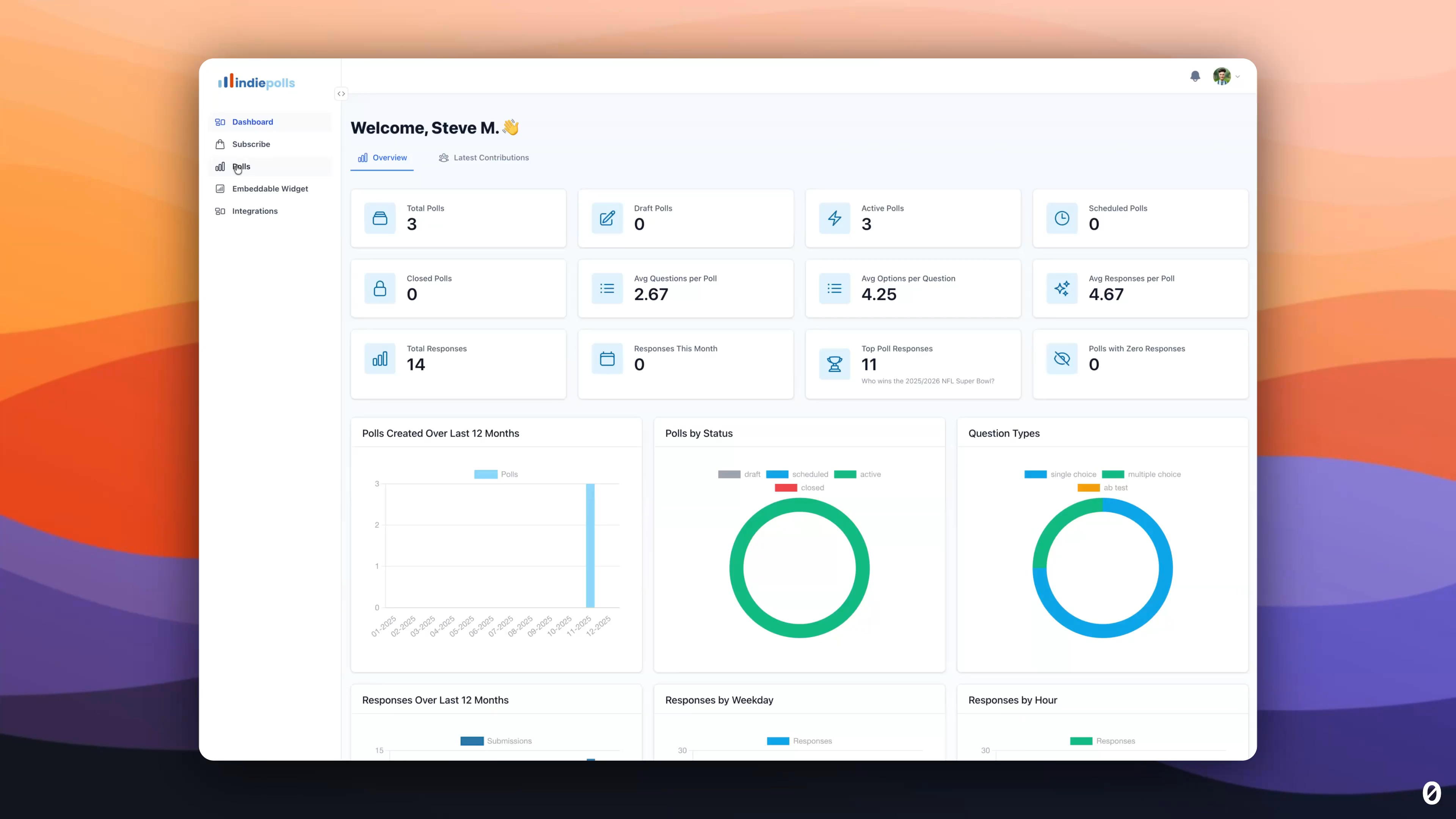Click the 'Responses by Hour' chart title
This screenshot has width=1456, height=819.
point(1012,700)
